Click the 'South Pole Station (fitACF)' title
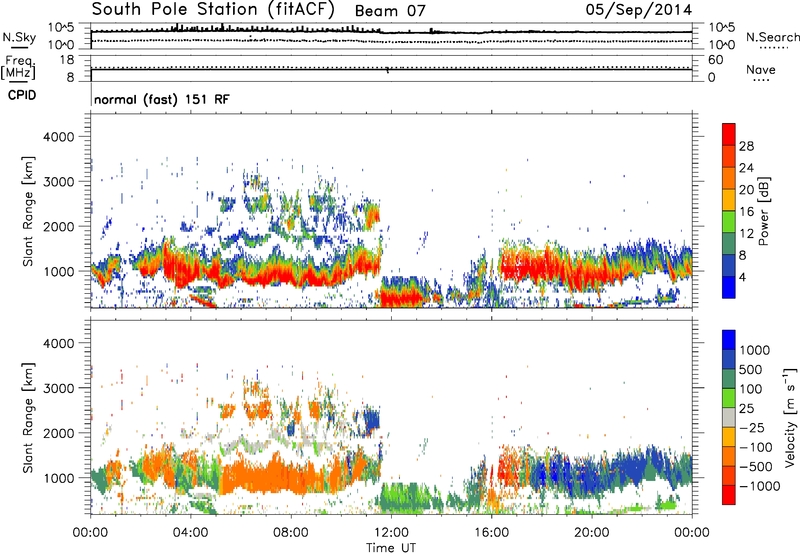 (x=213, y=10)
